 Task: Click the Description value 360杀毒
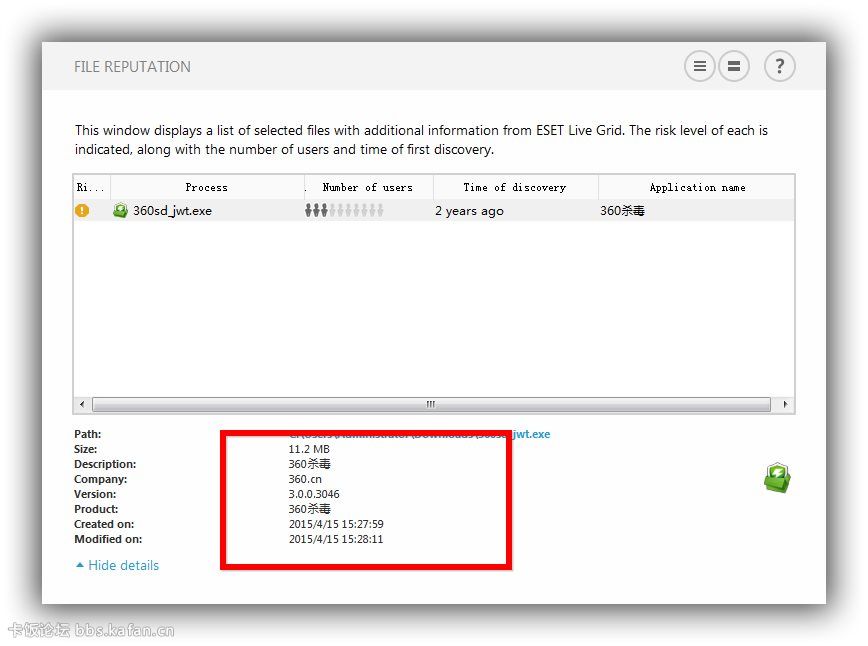click(309, 464)
